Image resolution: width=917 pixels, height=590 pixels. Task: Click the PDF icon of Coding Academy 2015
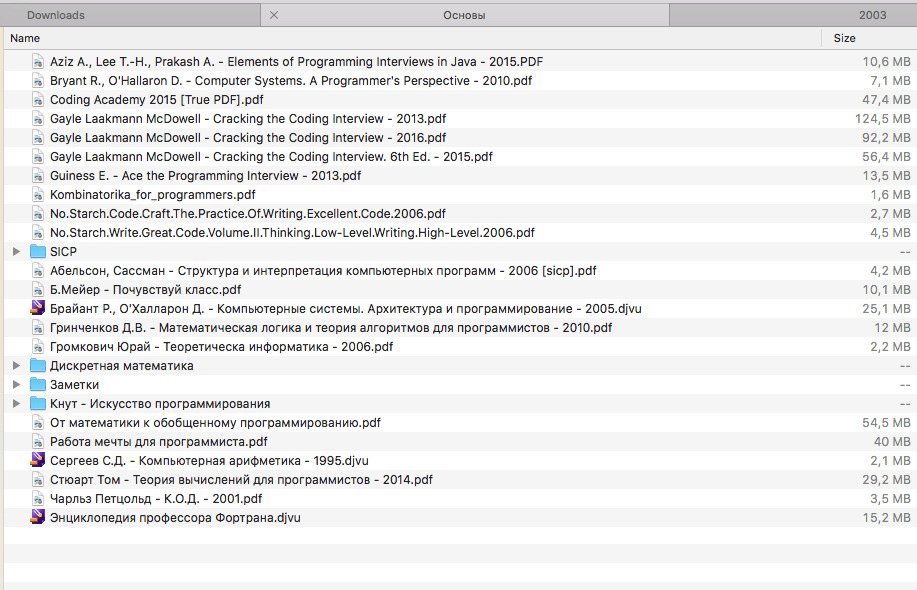[x=38, y=100]
